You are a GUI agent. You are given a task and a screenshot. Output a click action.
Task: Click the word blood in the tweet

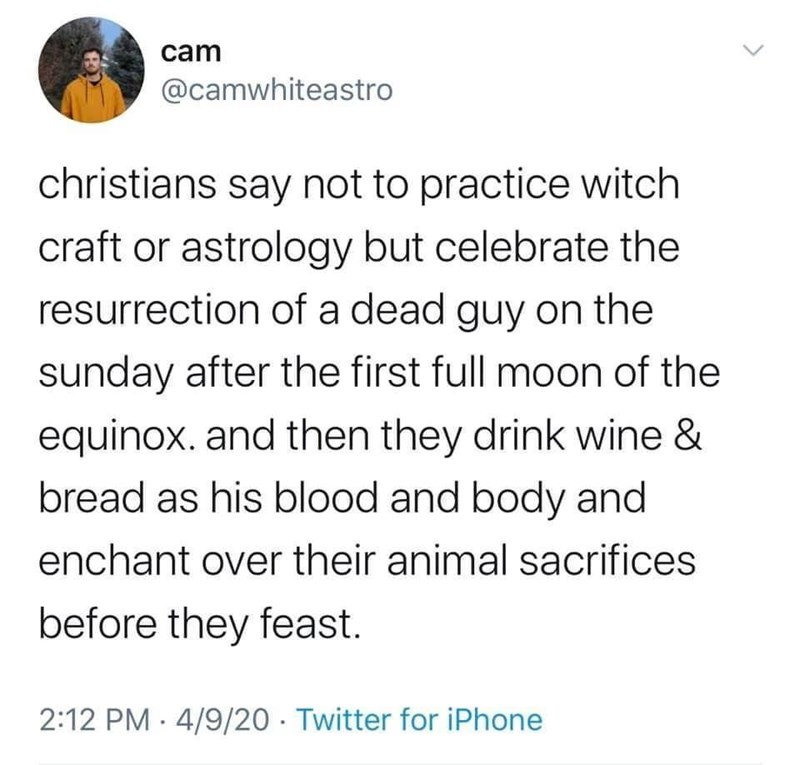click(327, 499)
